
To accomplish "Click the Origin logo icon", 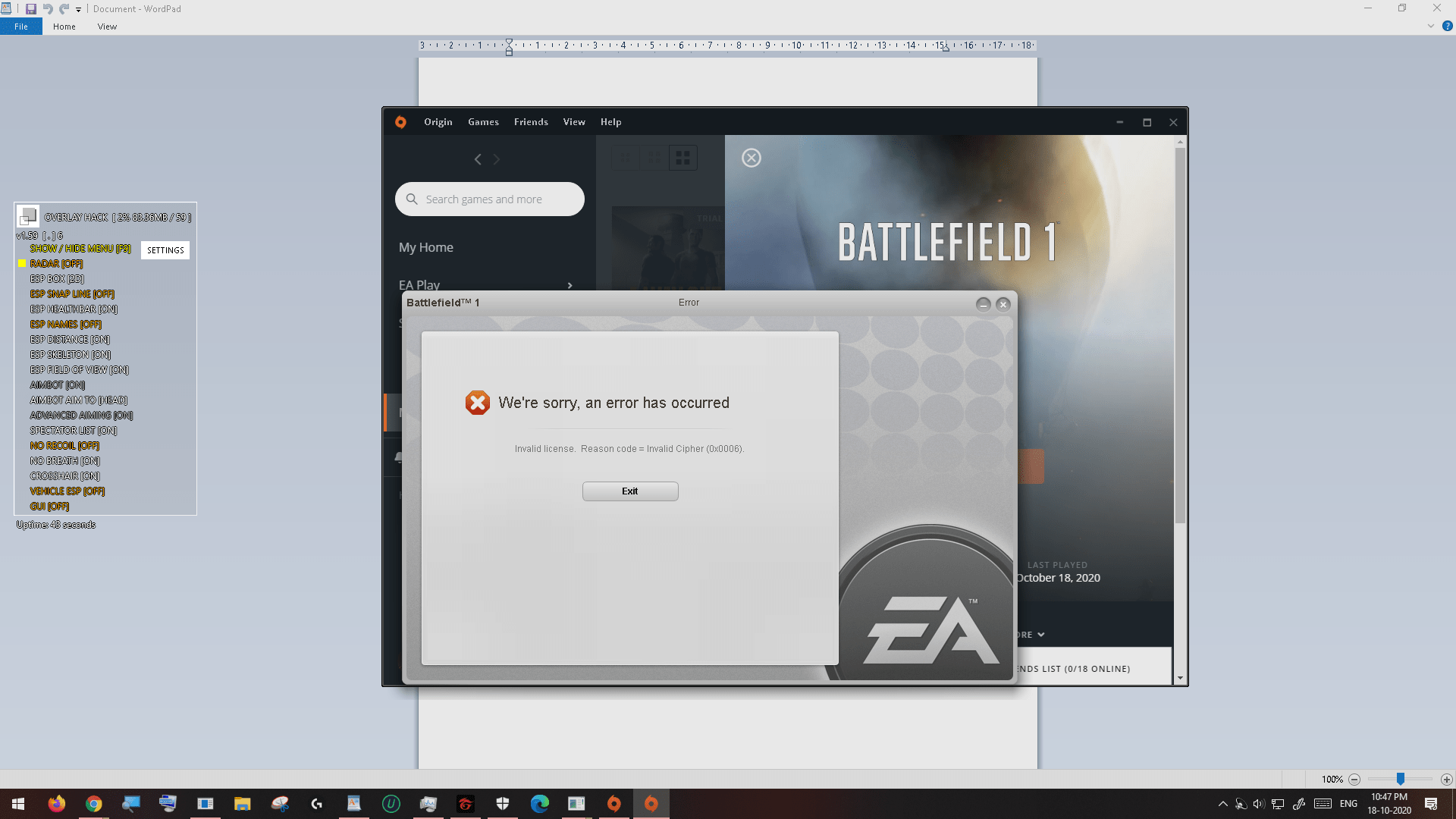I will (x=400, y=122).
